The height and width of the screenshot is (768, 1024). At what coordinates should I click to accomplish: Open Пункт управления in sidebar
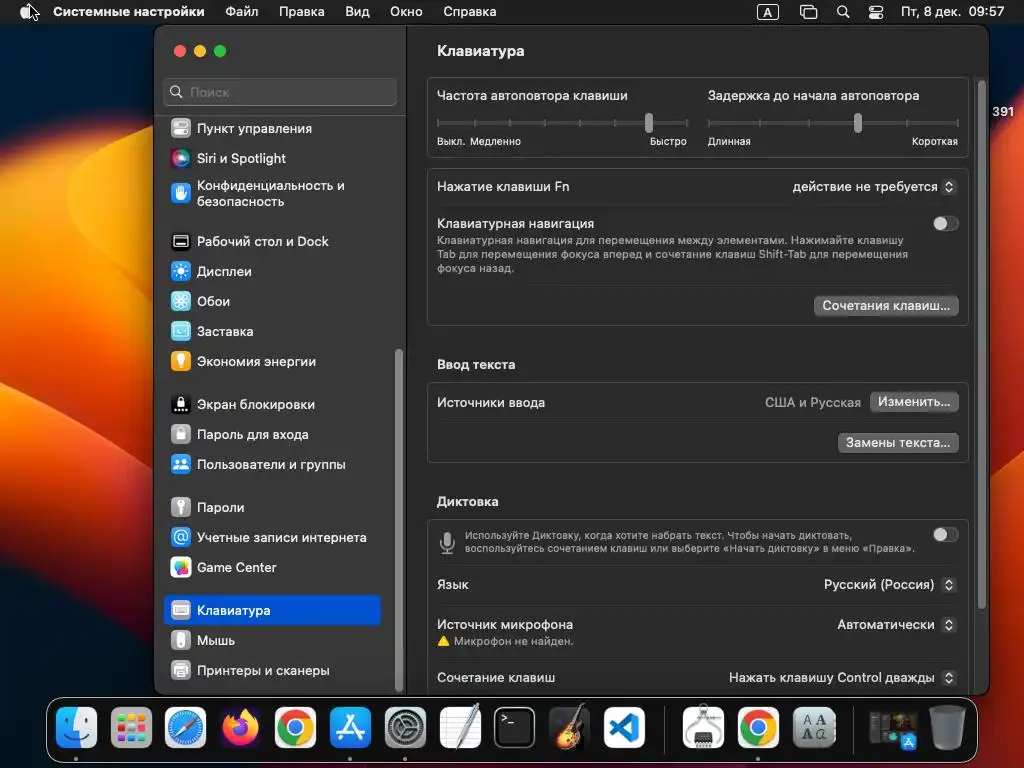pyautogui.click(x=272, y=128)
